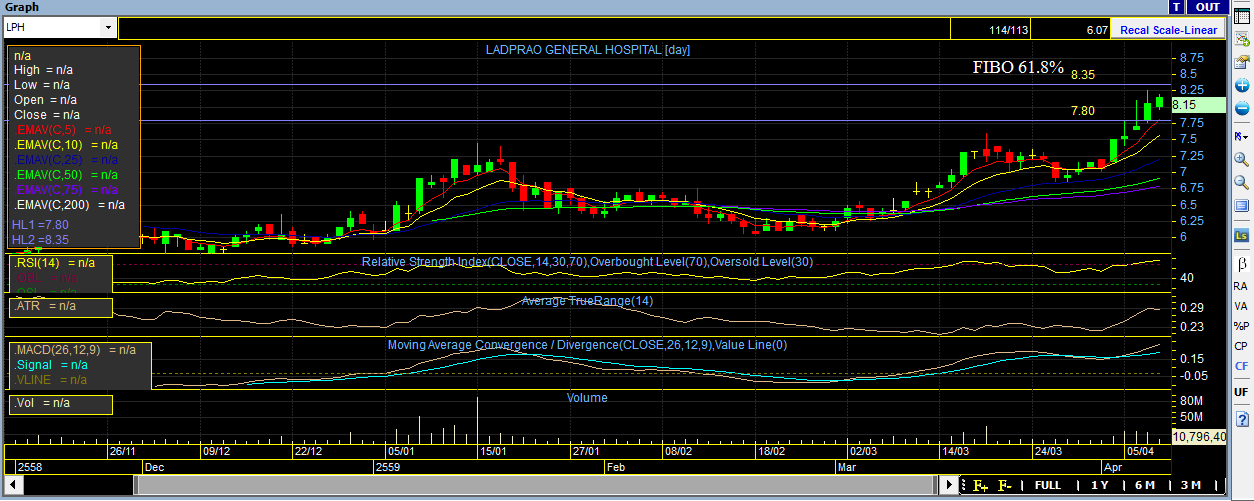Click the yellow F+ button
Viewport: 1254px width, 501px height.
click(980, 485)
